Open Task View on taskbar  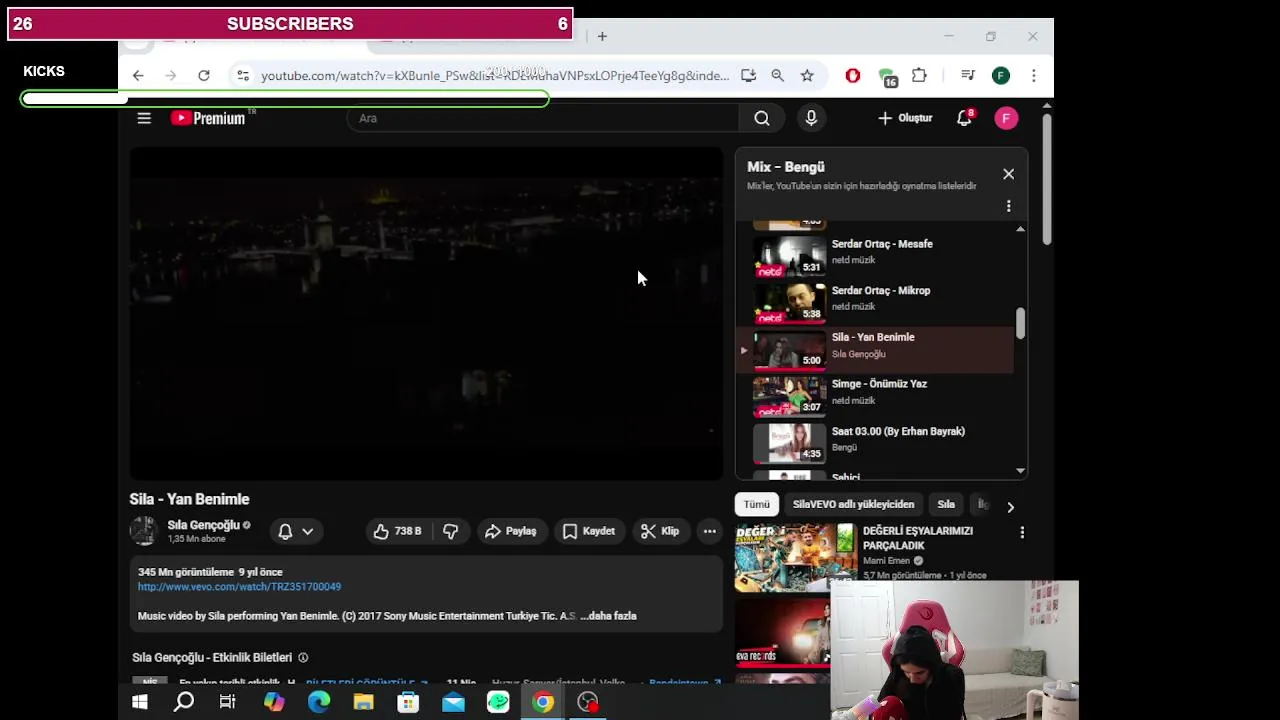(x=228, y=702)
